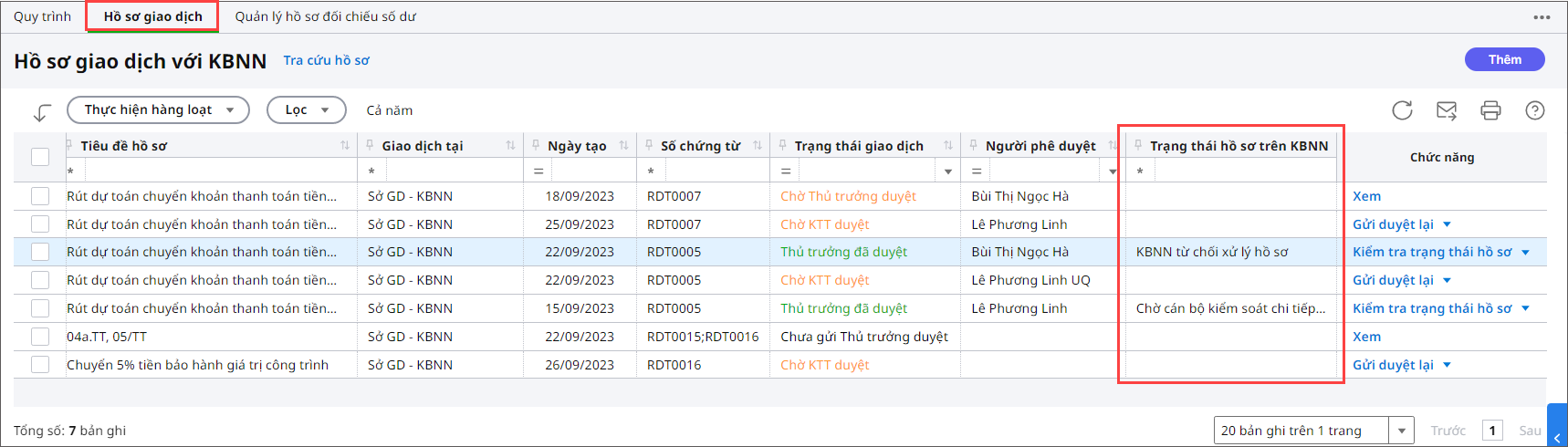The width and height of the screenshot is (1568, 447).
Task: Select the checkbox for the Chuyển 5% tiền bảo hành row
Action: click(40, 365)
